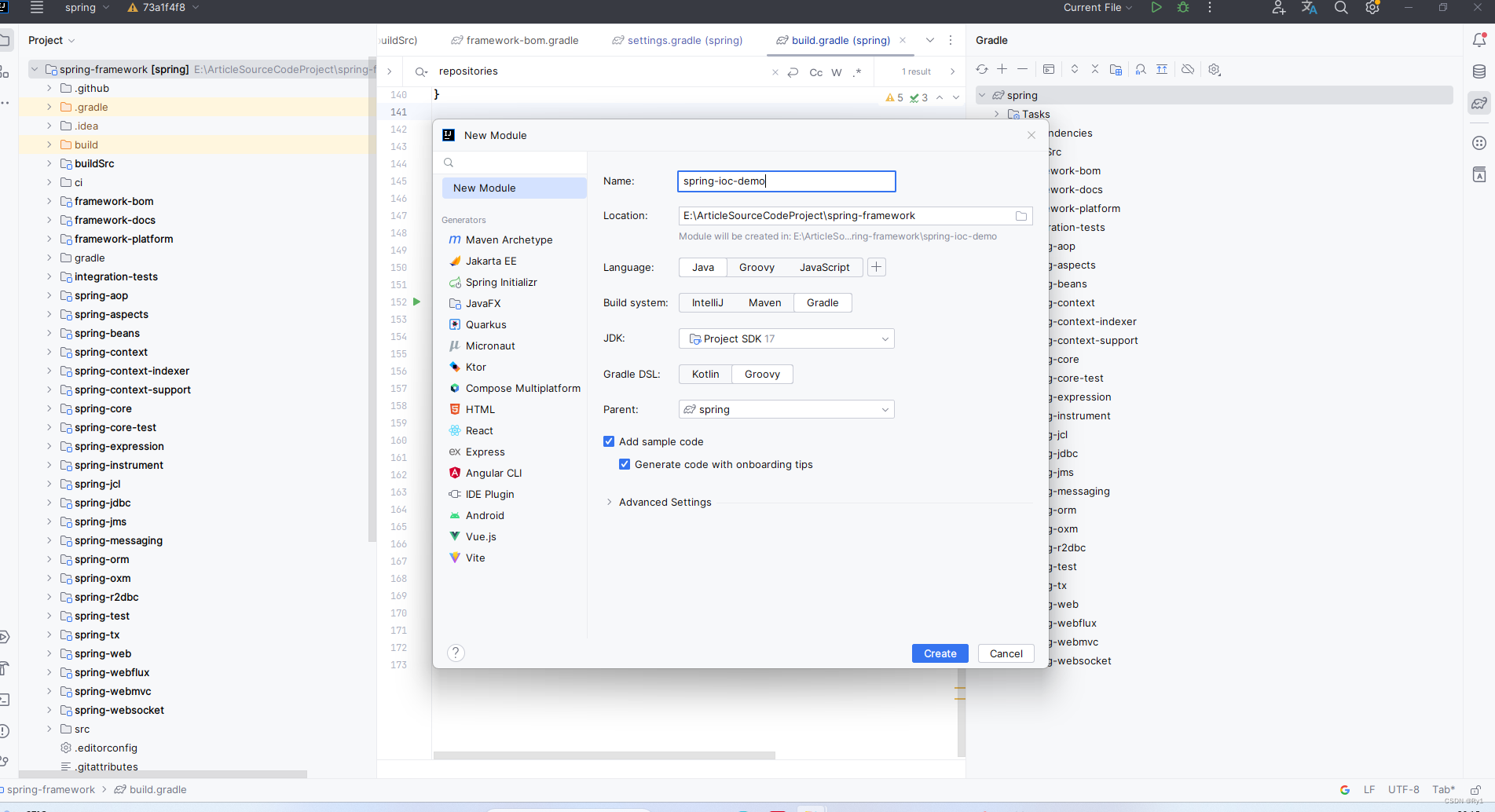Open the code with me user icon
Screen dimensions: 1495x812
(1279, 8)
